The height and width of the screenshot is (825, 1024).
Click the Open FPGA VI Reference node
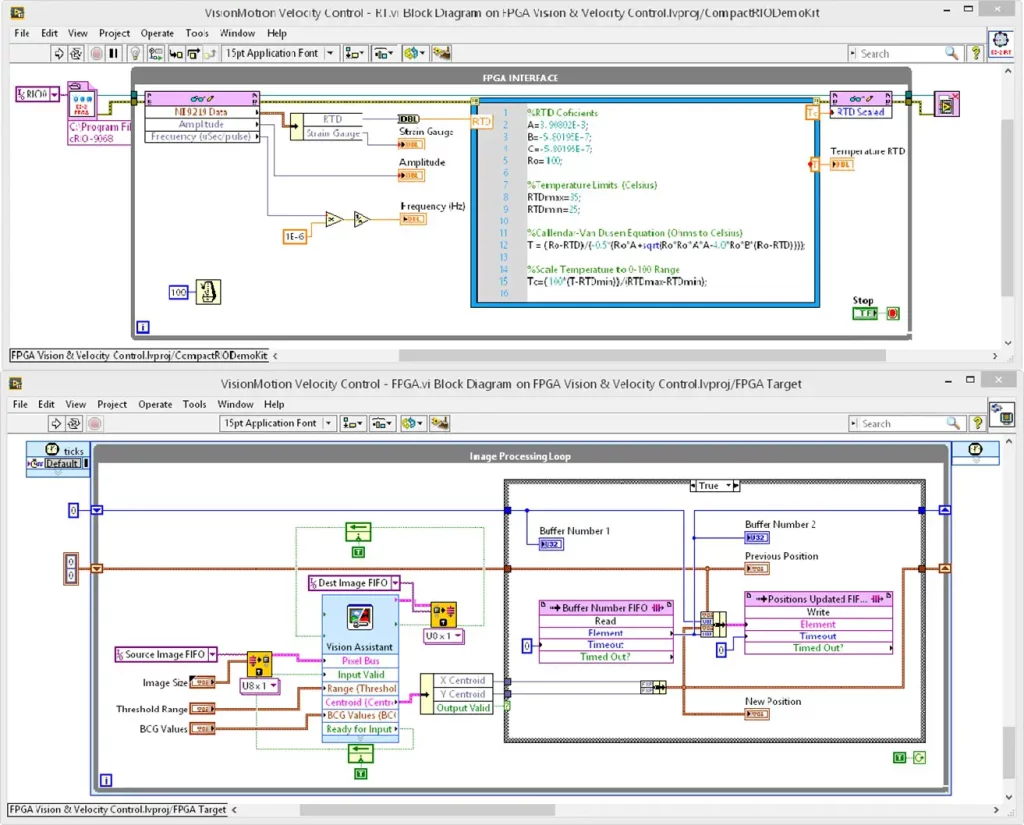pyautogui.click(x=82, y=102)
